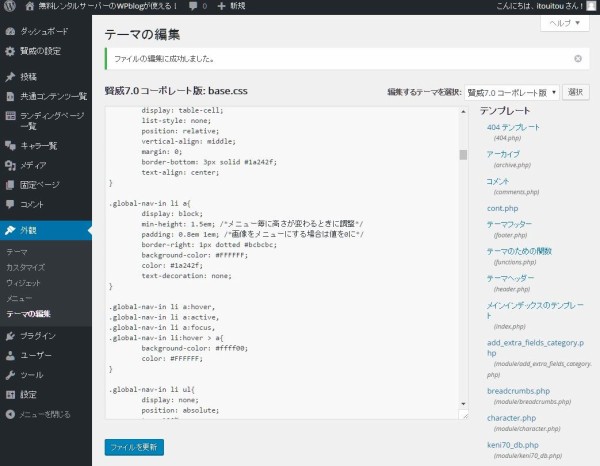
Task: Open keni70_db.php module file
Action: tap(513, 445)
